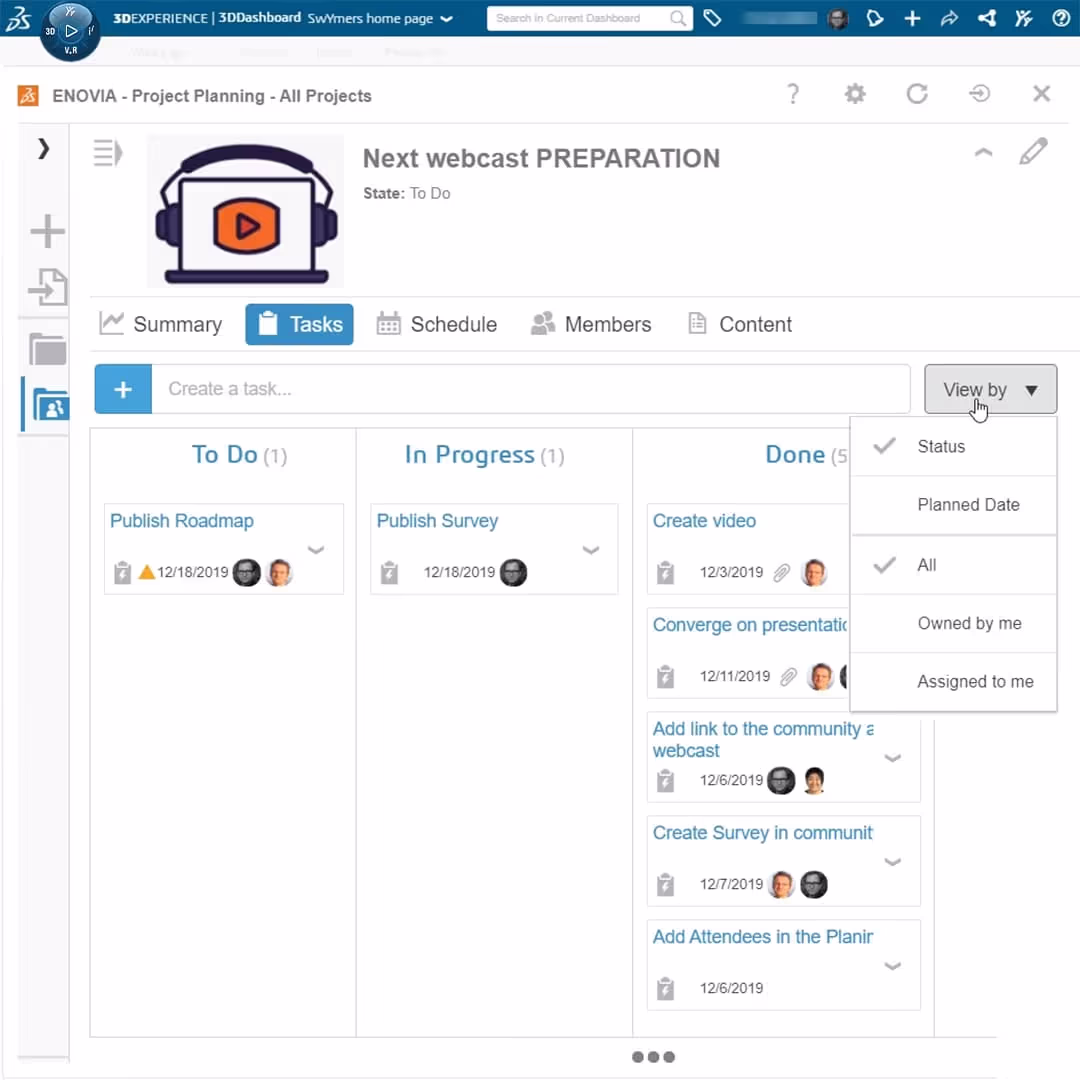Open the Publish Roadmap task
1080x1080 pixels.
coord(182,521)
